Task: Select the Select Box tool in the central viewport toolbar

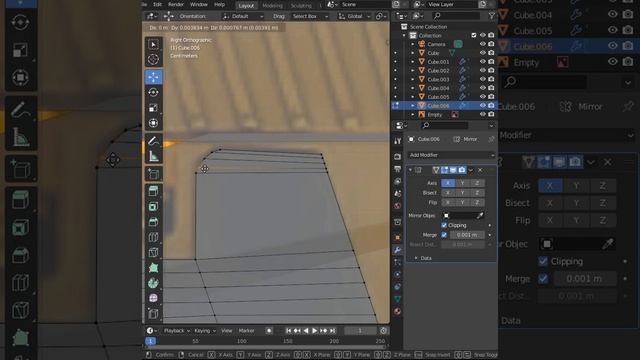Action: point(153,44)
